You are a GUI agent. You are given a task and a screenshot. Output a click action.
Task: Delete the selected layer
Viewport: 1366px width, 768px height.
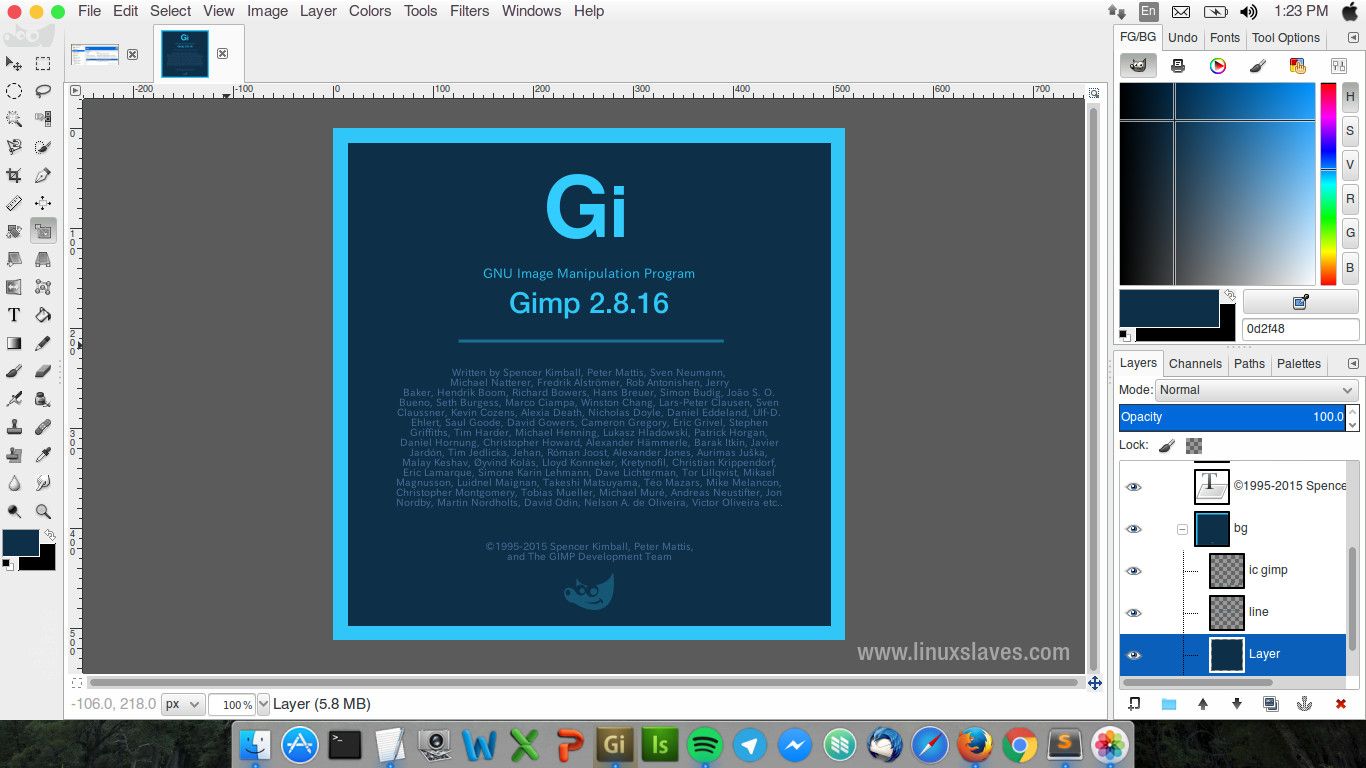(1340, 704)
